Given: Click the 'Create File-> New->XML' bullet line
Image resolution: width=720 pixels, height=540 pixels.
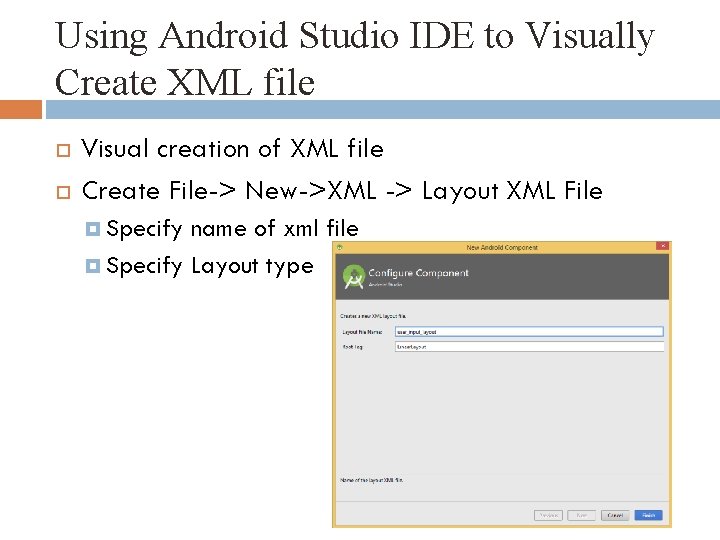Looking at the screenshot, I should (342, 190).
